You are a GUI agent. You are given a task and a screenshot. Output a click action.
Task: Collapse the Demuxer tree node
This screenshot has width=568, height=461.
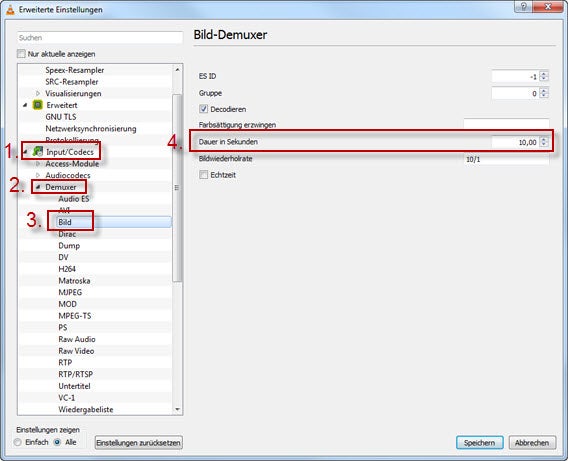tap(38, 187)
